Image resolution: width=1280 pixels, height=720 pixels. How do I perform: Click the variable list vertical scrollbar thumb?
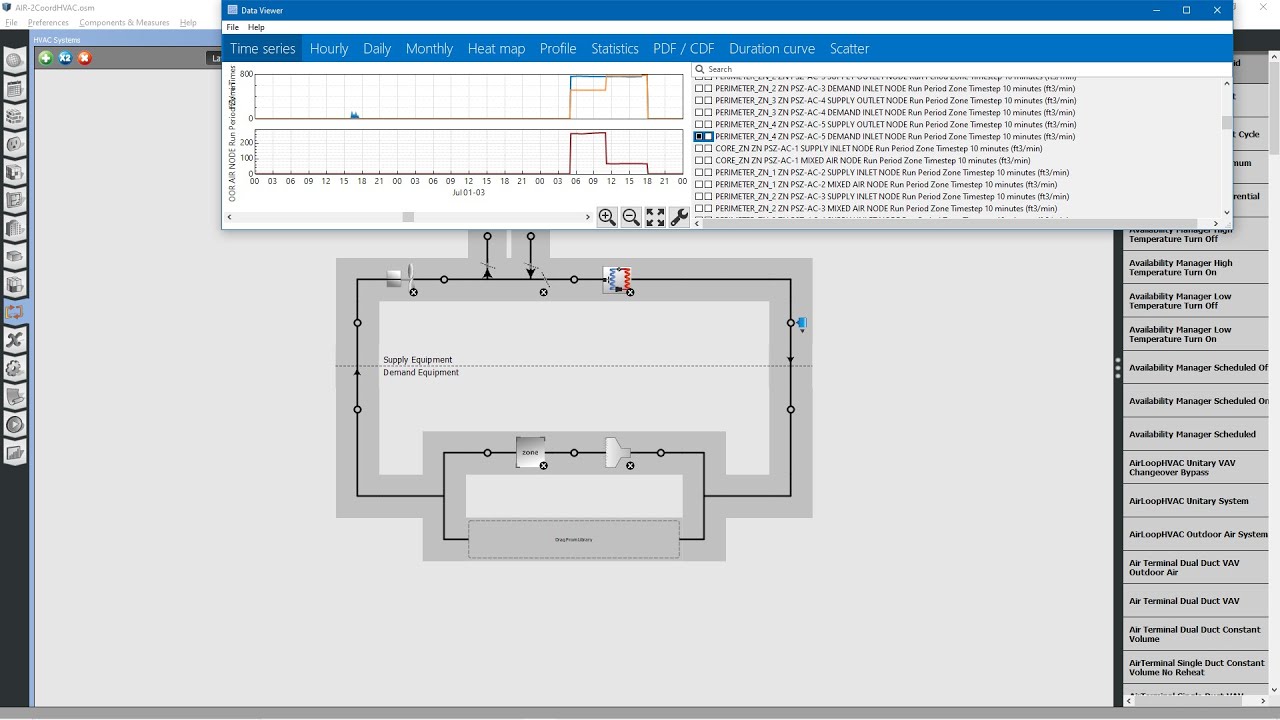click(x=1227, y=123)
